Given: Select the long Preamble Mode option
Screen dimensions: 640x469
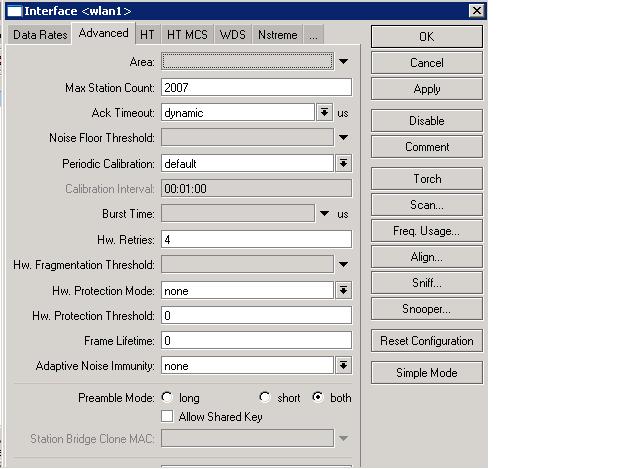Looking at the screenshot, I should click(x=167, y=398).
